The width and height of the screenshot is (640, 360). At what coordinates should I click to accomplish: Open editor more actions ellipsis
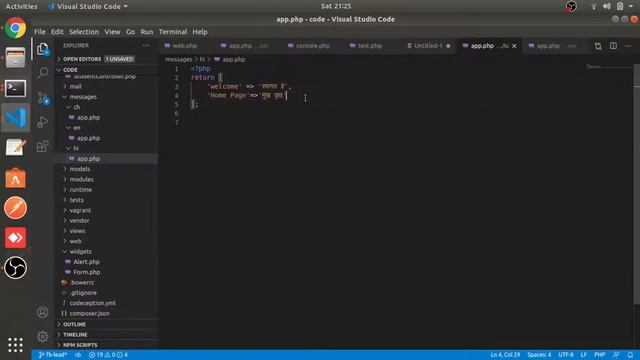pyautogui.click(x=628, y=46)
